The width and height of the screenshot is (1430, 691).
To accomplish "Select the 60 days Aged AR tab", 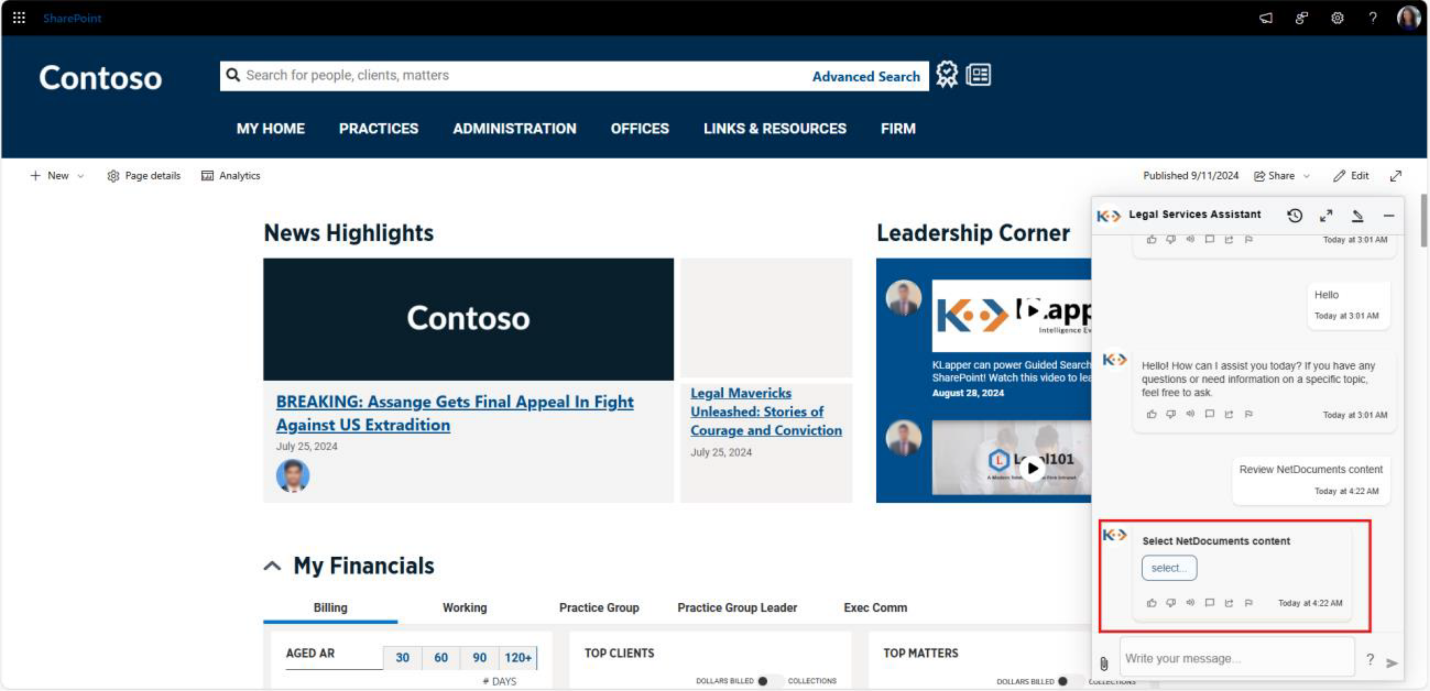I will point(441,658).
